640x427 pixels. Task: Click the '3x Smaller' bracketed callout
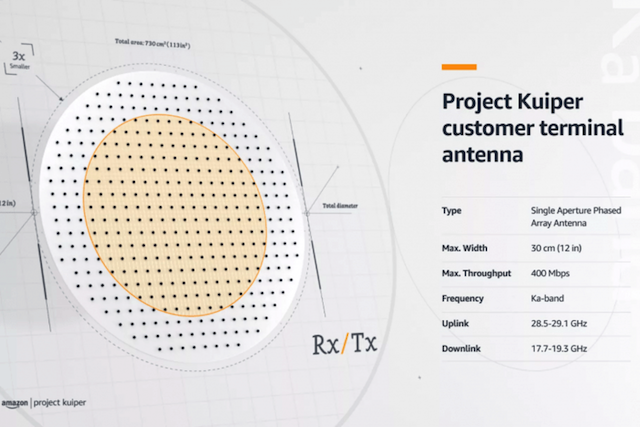coord(19,60)
